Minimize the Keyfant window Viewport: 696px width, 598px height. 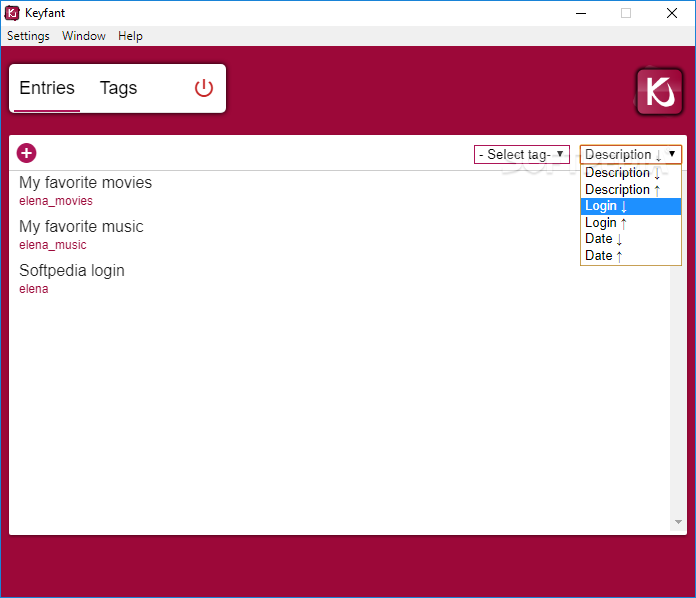[581, 13]
